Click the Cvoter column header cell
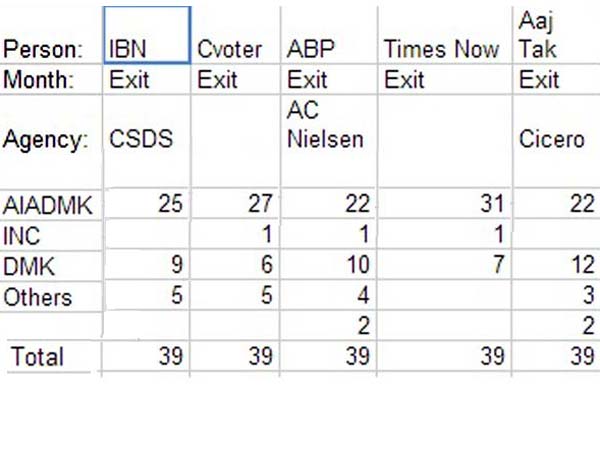Image resolution: width=600 pixels, height=450 pixels. 236,36
